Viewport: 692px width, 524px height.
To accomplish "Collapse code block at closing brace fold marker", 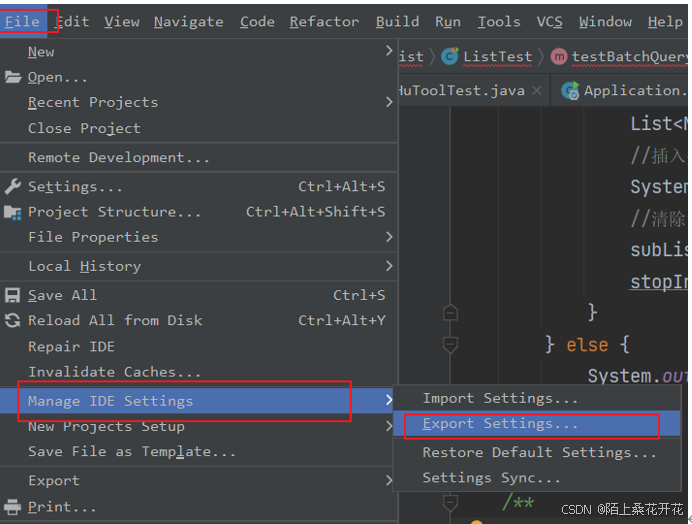I will pyautogui.click(x=450, y=313).
